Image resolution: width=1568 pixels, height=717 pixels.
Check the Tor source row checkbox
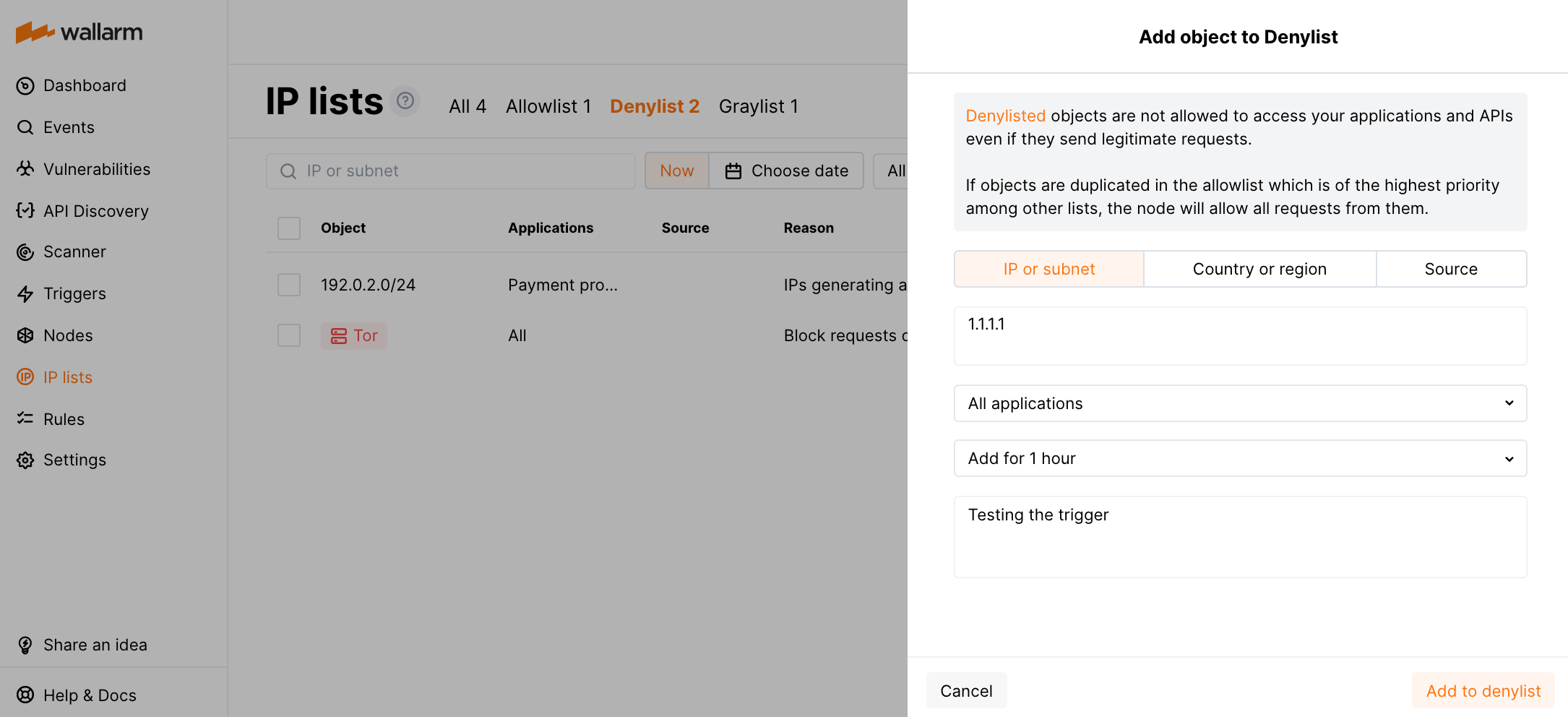(288, 335)
